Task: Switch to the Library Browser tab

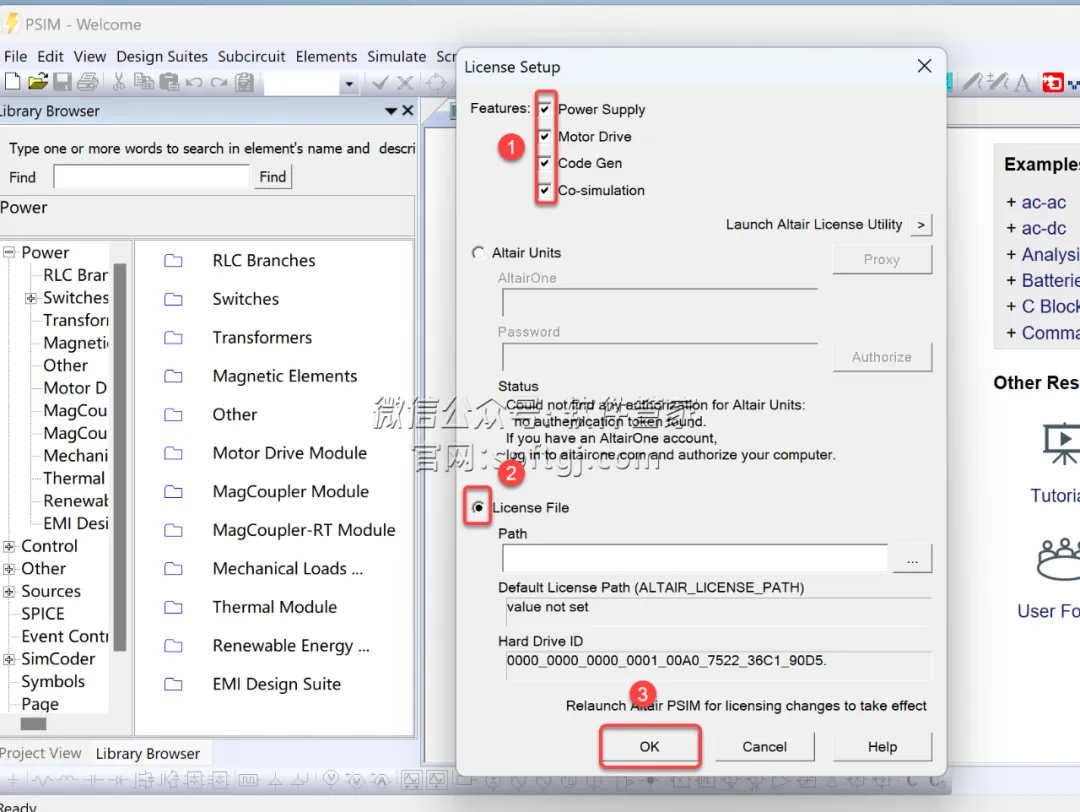Action: click(147, 753)
